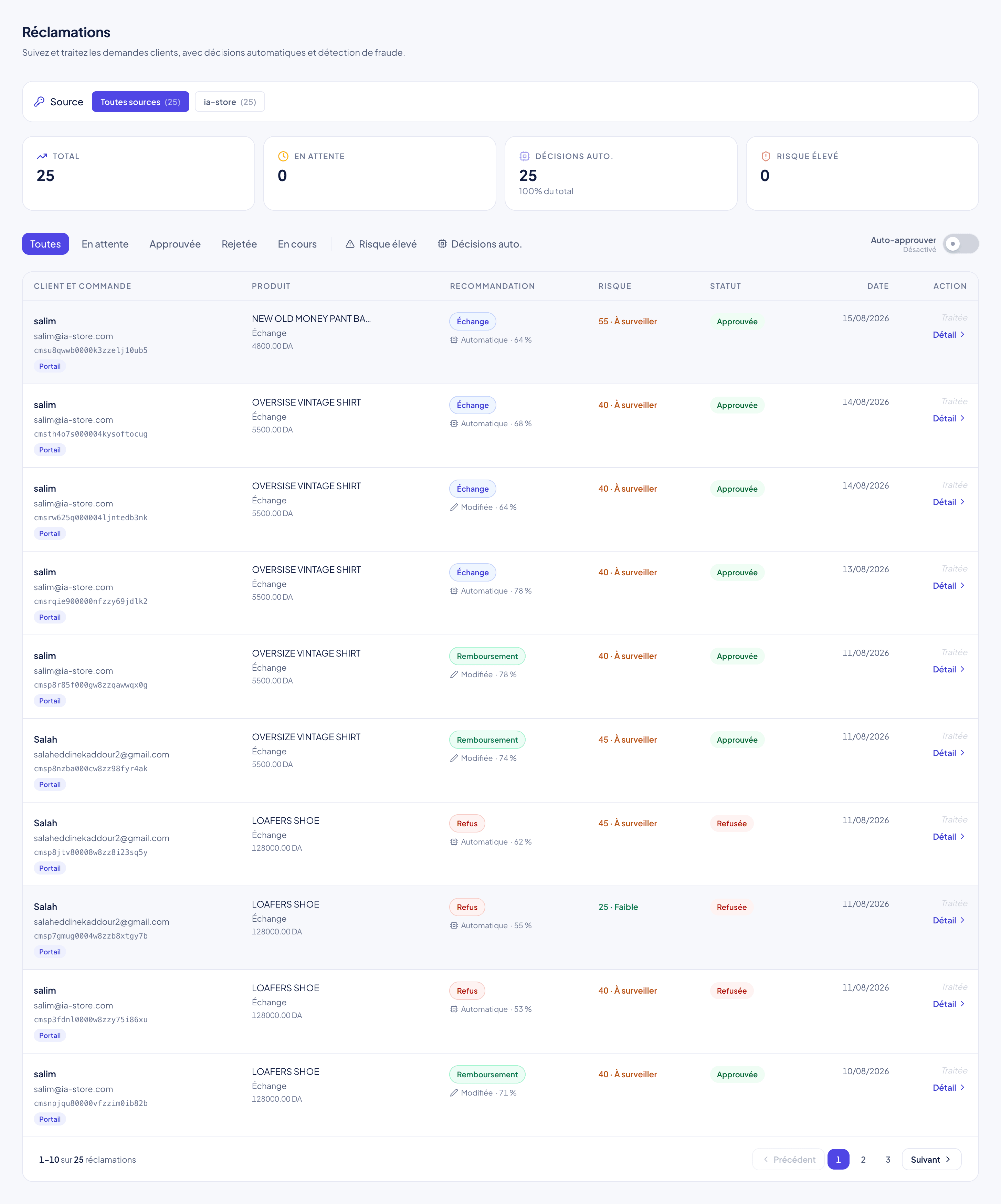
Task: Click the DATE column header
Action: tap(878, 286)
